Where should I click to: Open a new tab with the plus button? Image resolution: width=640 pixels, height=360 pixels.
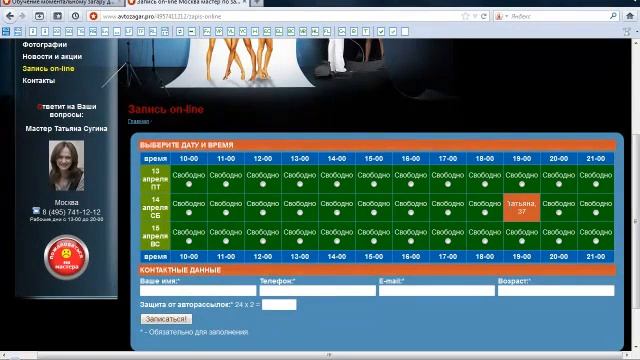click(x=257, y=2)
